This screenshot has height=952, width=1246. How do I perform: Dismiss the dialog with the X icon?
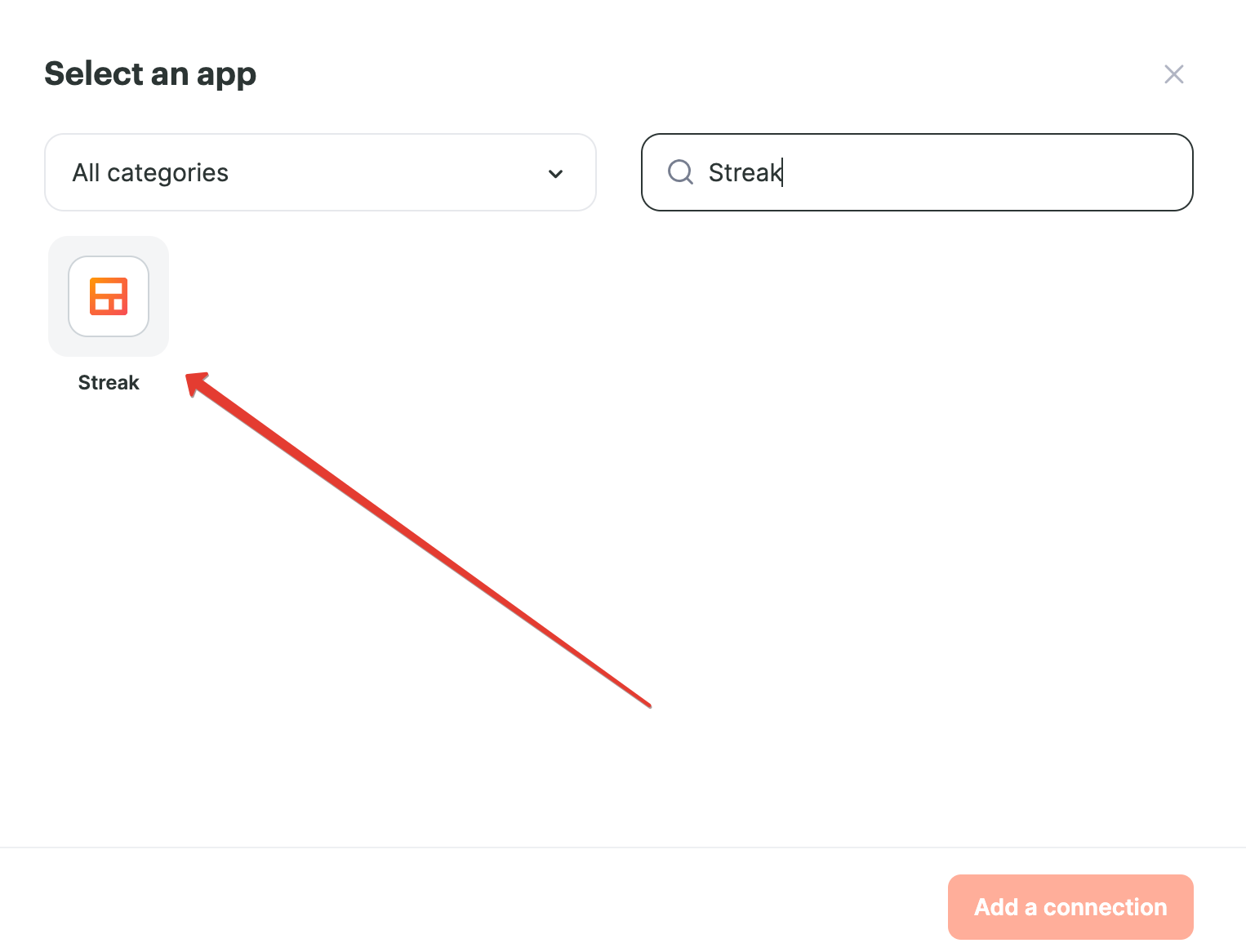coord(1173,74)
